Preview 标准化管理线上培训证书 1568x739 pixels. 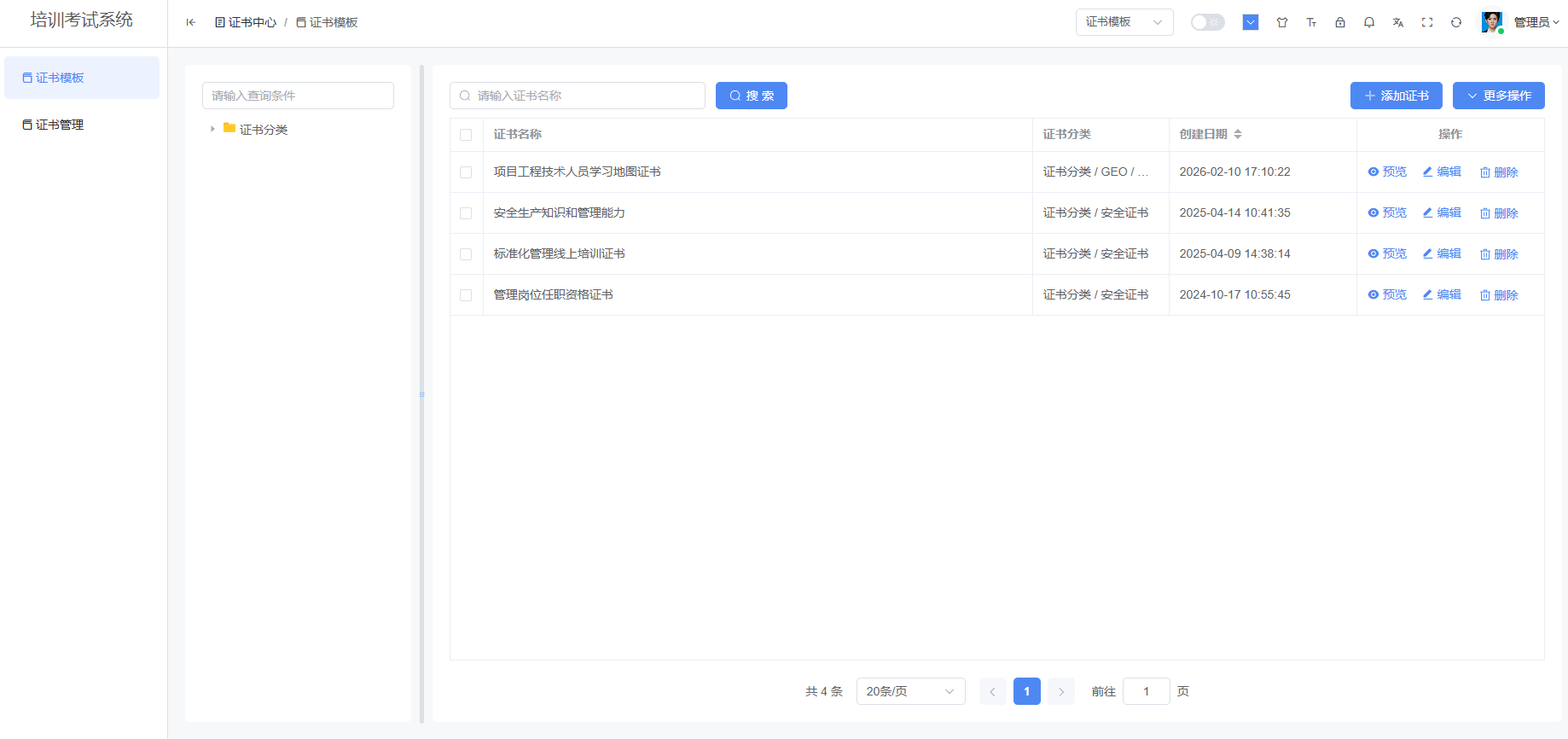coord(1387,253)
